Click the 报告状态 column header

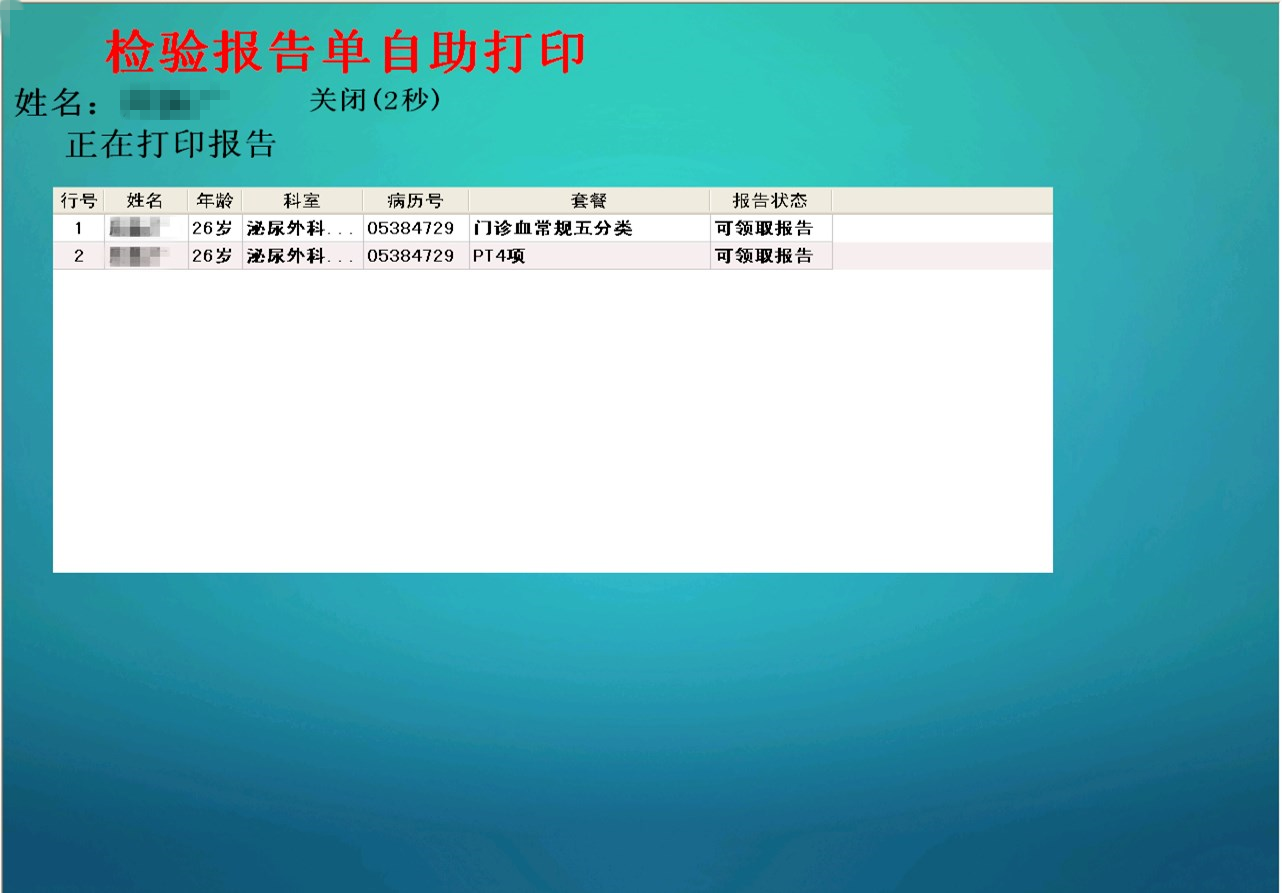[770, 200]
